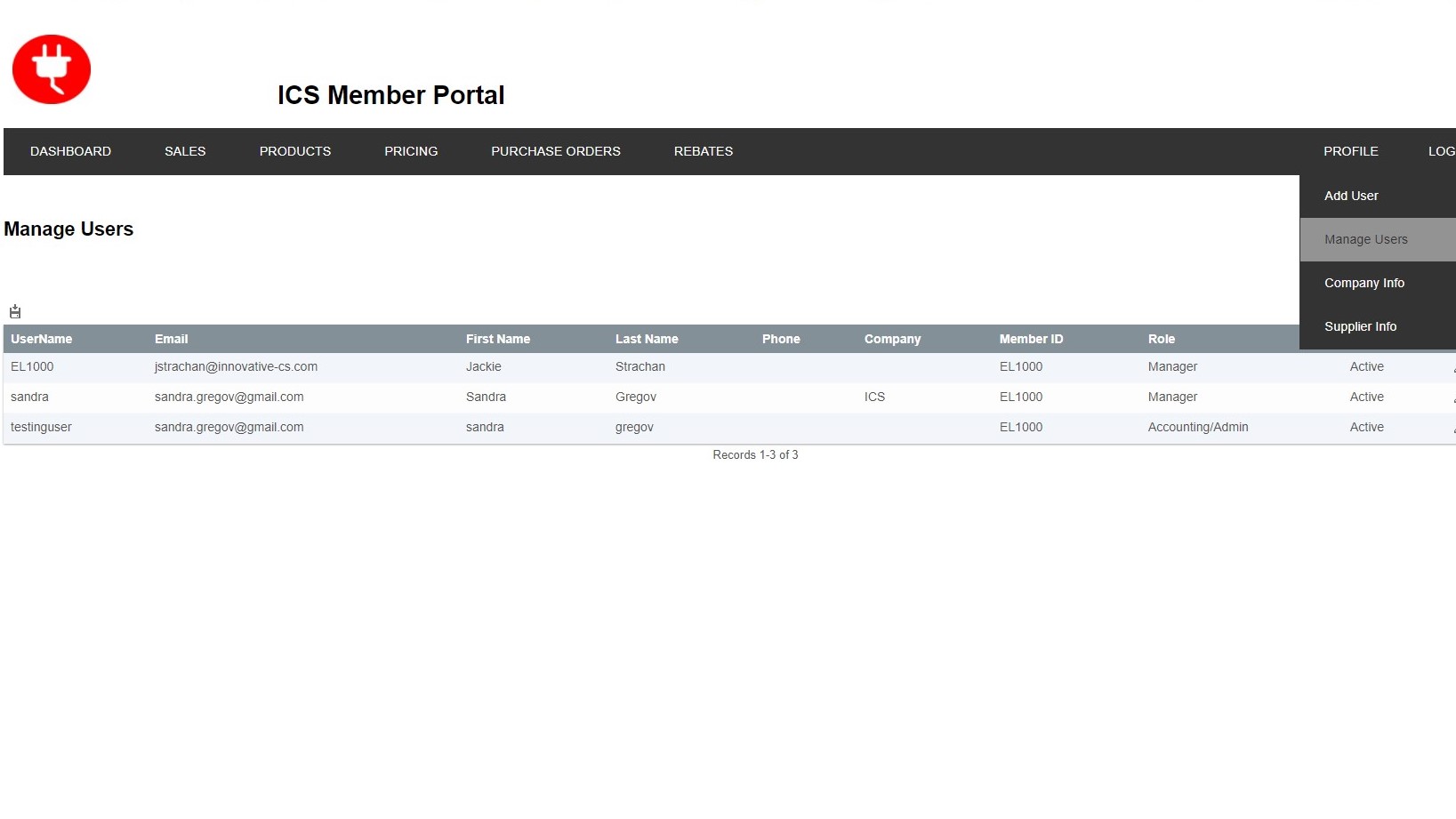Click Member ID EL1000 in sandra's row
The width and height of the screenshot is (1456, 819).
tap(1021, 397)
